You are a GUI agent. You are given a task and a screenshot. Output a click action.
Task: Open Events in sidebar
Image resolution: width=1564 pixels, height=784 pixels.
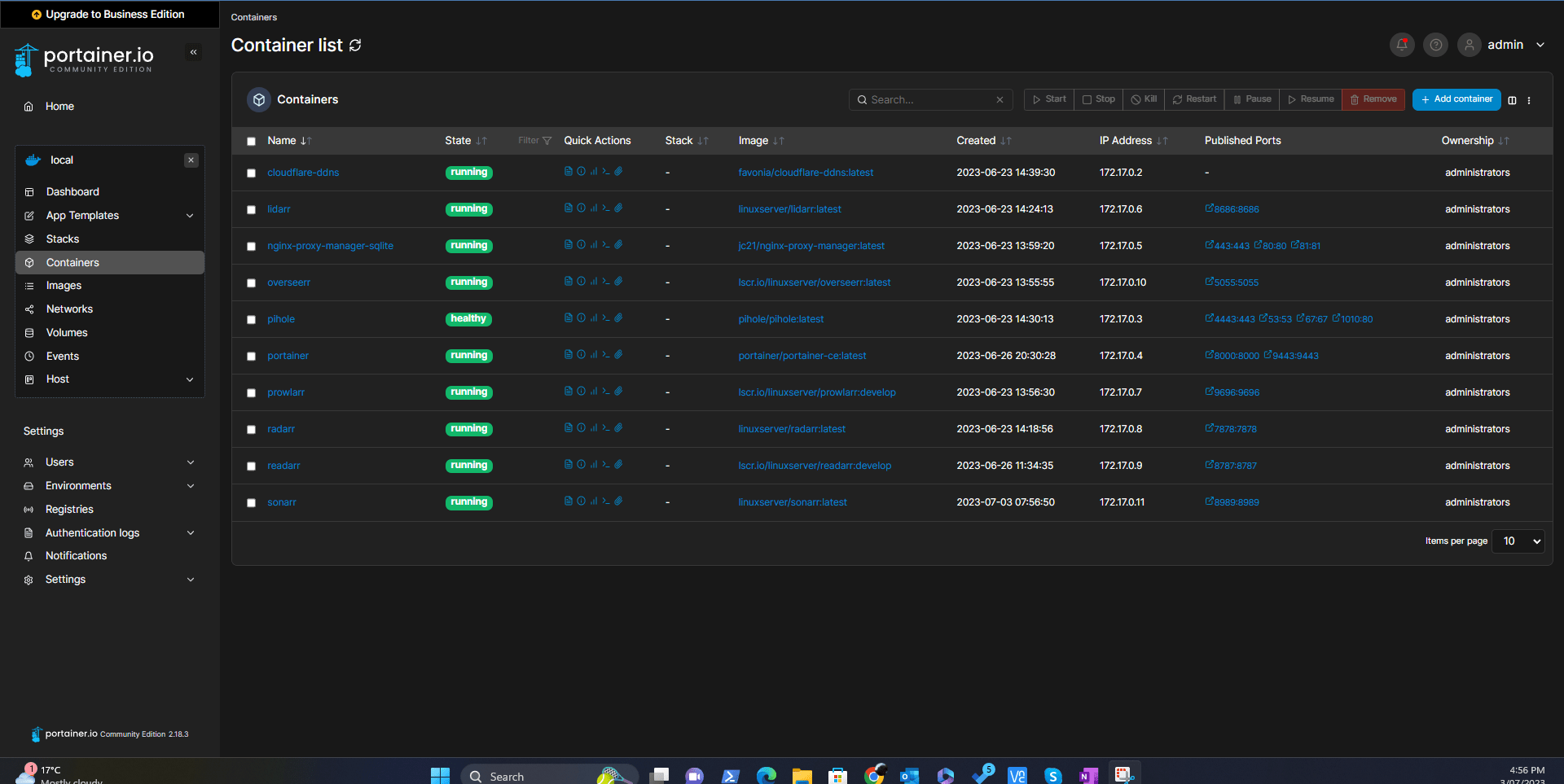coord(63,357)
